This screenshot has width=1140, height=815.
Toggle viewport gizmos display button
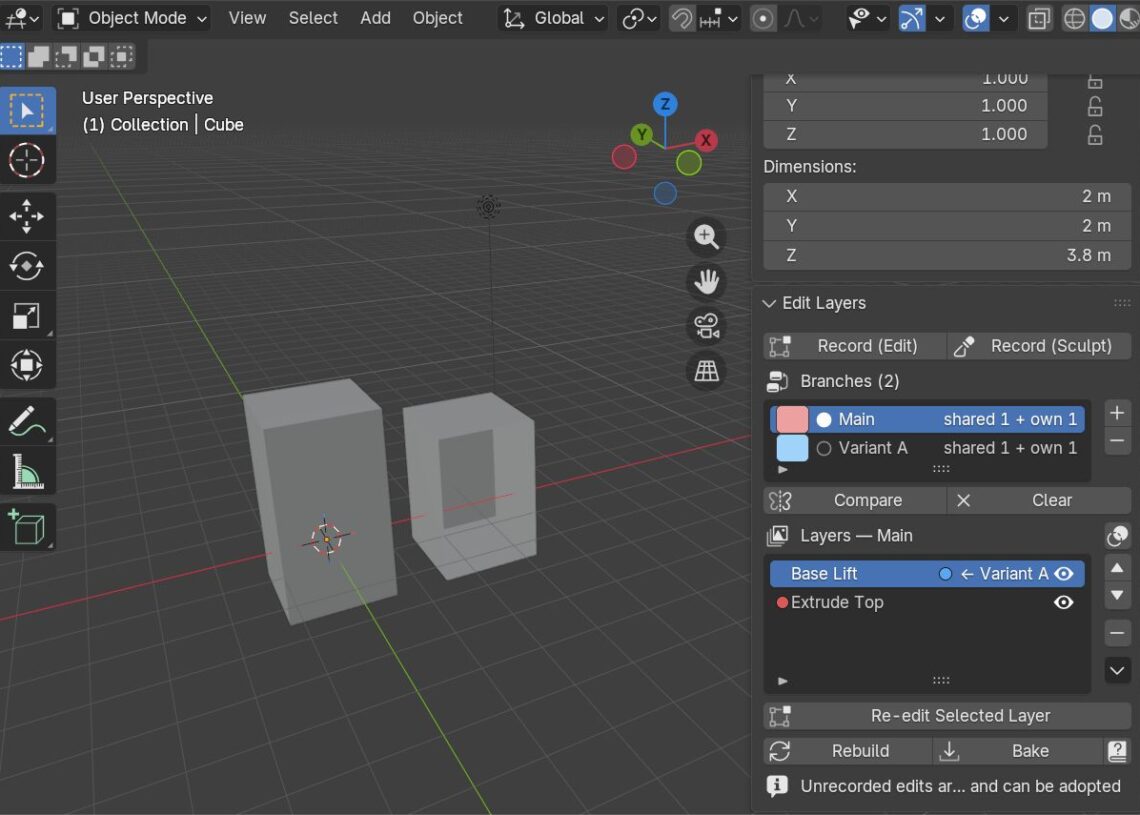pos(911,18)
